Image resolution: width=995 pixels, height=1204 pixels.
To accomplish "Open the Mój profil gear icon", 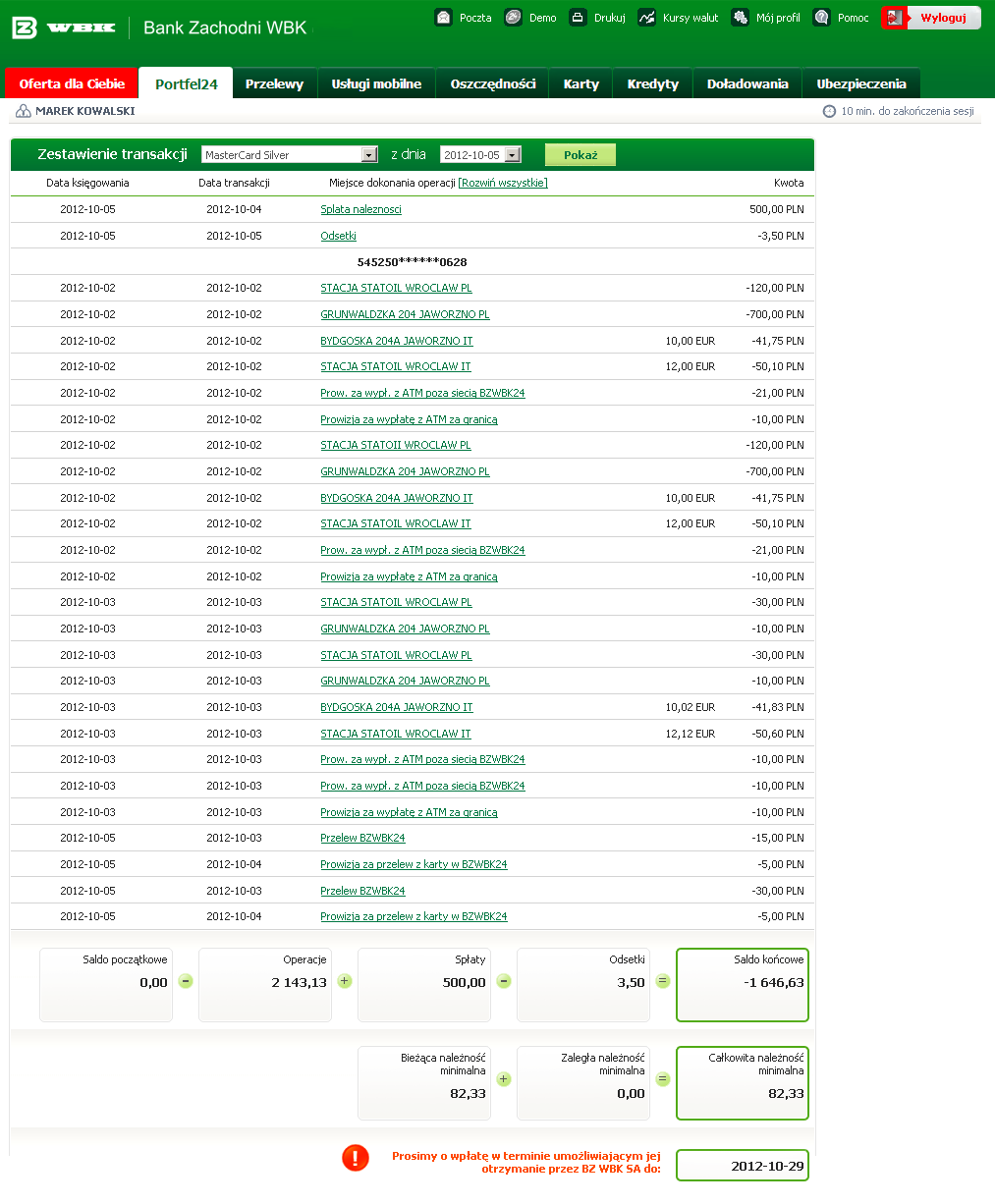I will point(741,18).
